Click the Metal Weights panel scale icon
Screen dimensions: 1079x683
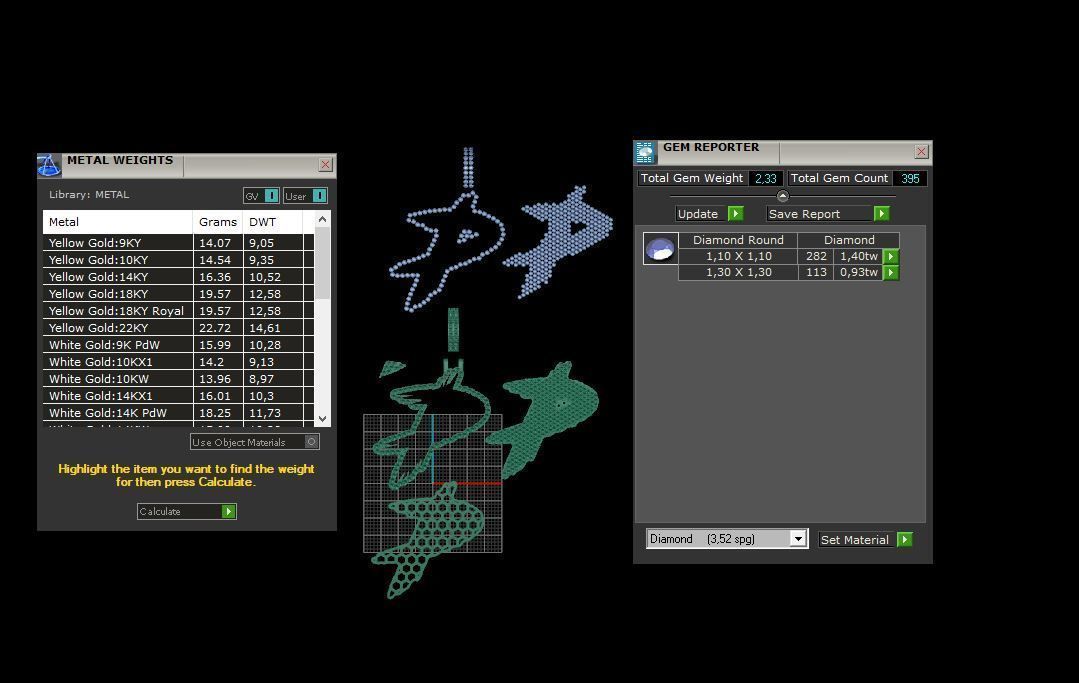coord(49,166)
